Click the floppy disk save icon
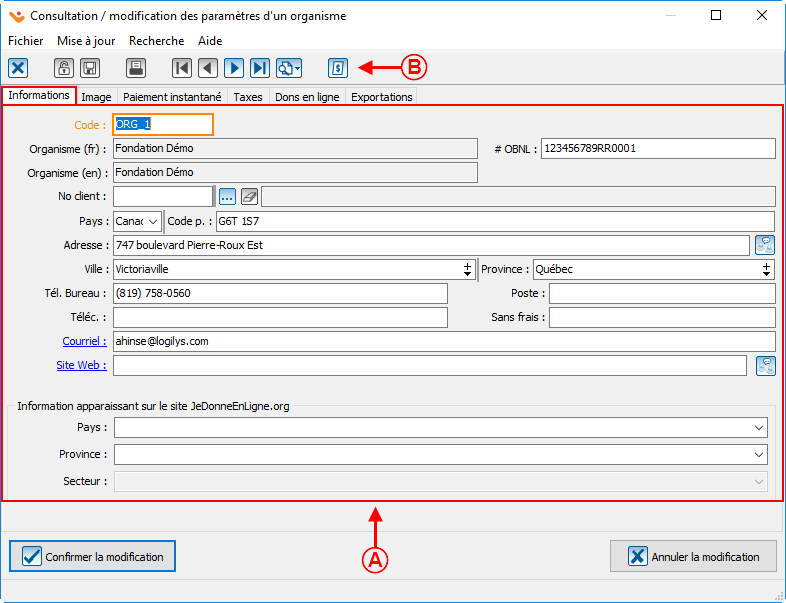The height and width of the screenshot is (603, 786). (x=89, y=68)
